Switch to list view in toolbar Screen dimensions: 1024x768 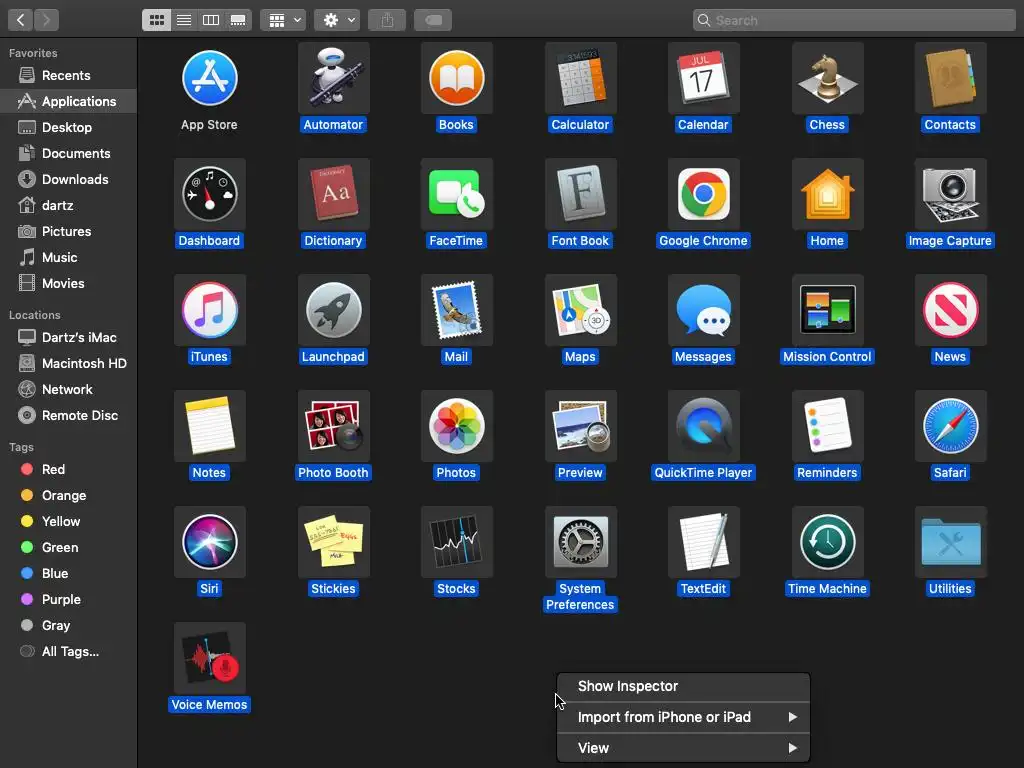[184, 20]
